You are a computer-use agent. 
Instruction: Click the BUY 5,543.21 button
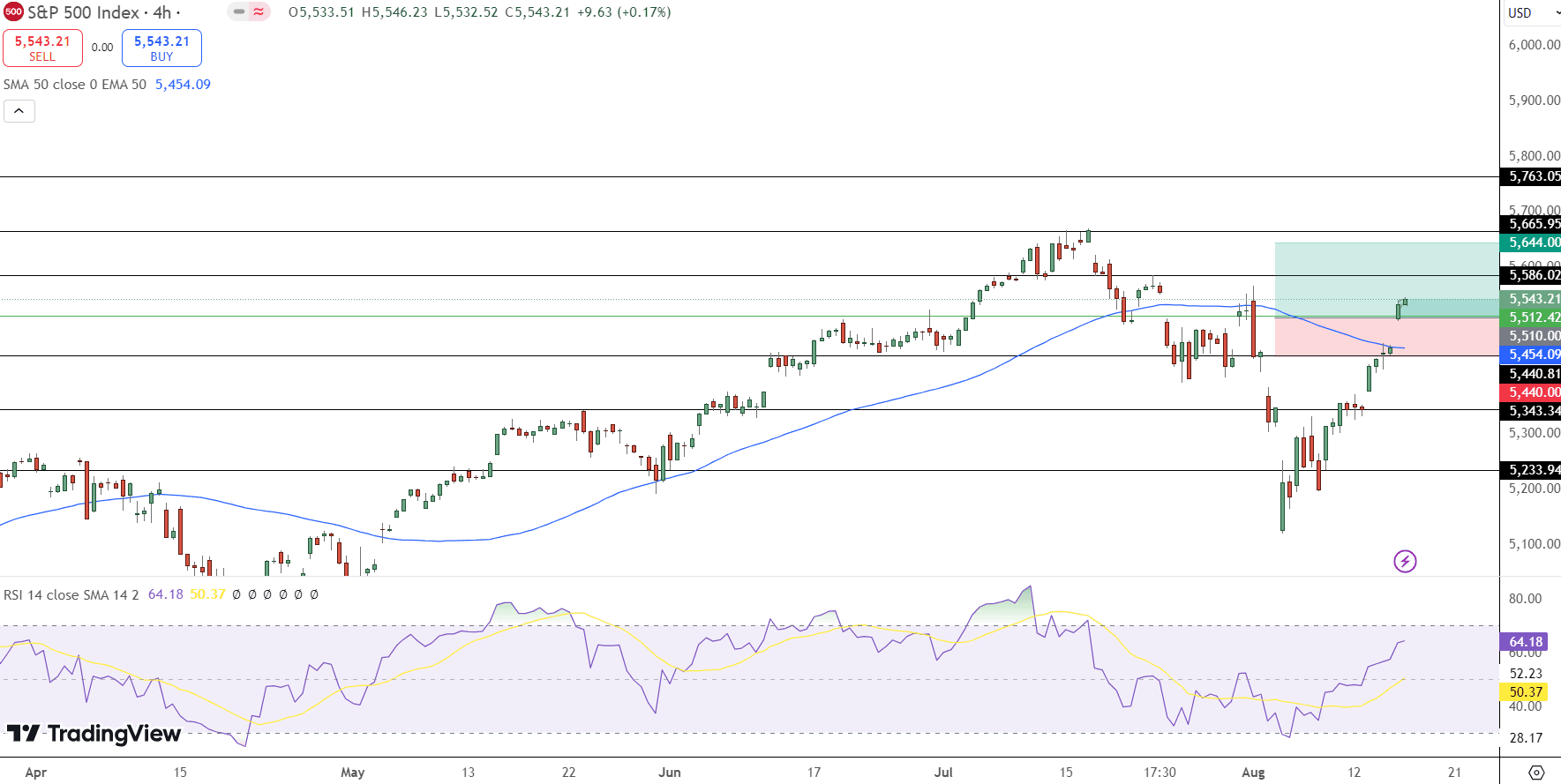pyautogui.click(x=161, y=48)
